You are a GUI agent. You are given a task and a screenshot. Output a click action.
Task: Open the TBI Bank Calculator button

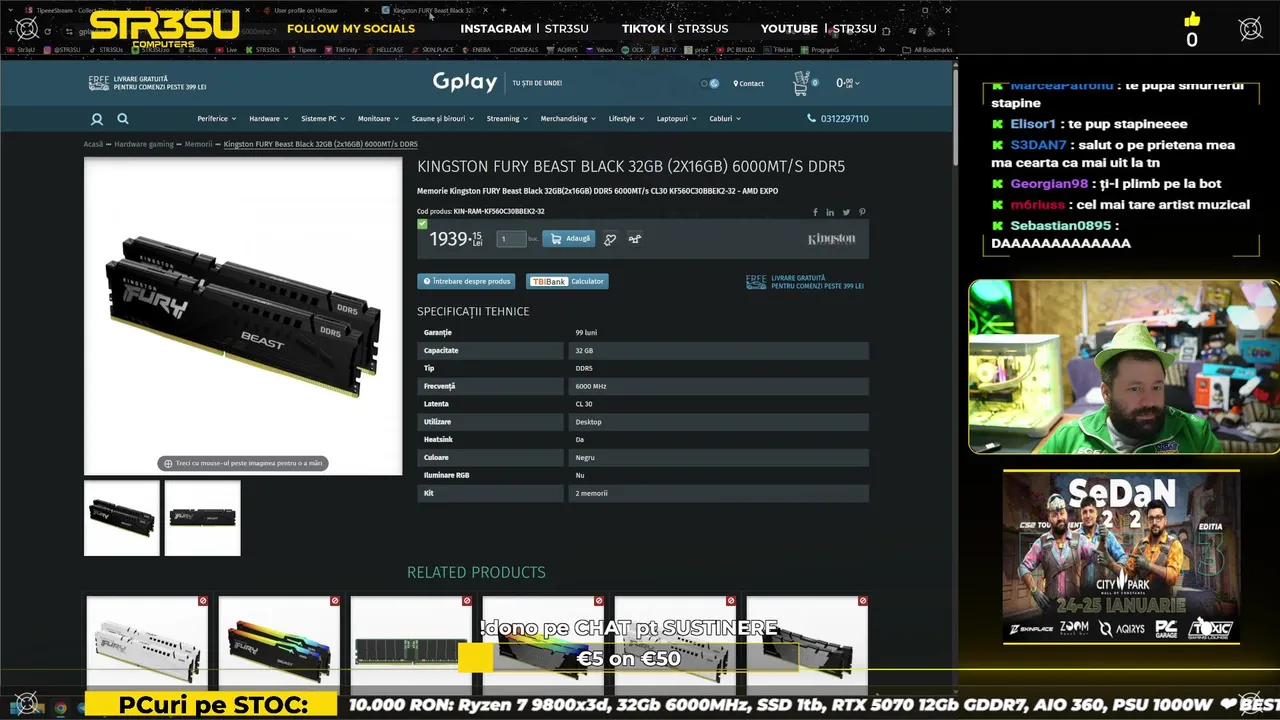point(567,282)
